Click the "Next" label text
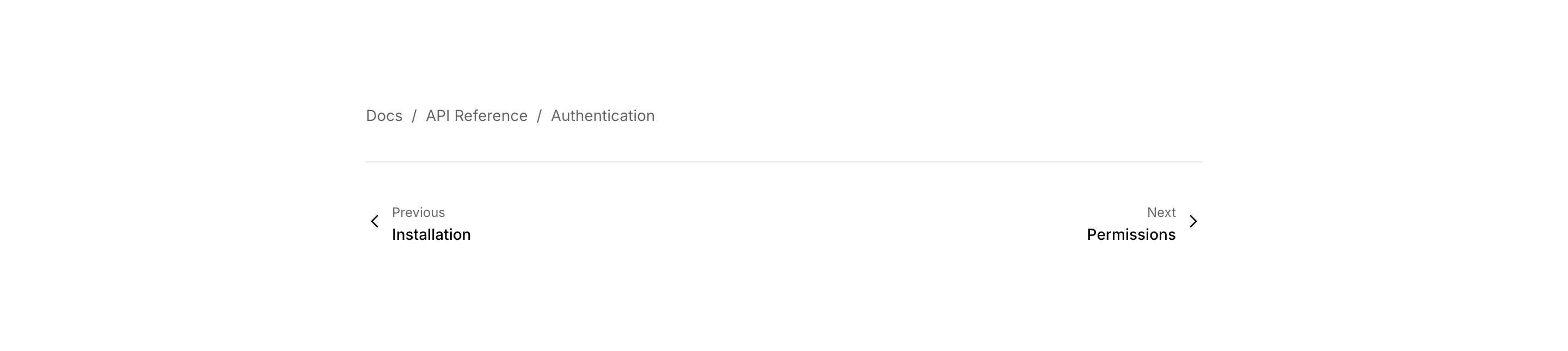The image size is (1568, 351). (x=1161, y=212)
